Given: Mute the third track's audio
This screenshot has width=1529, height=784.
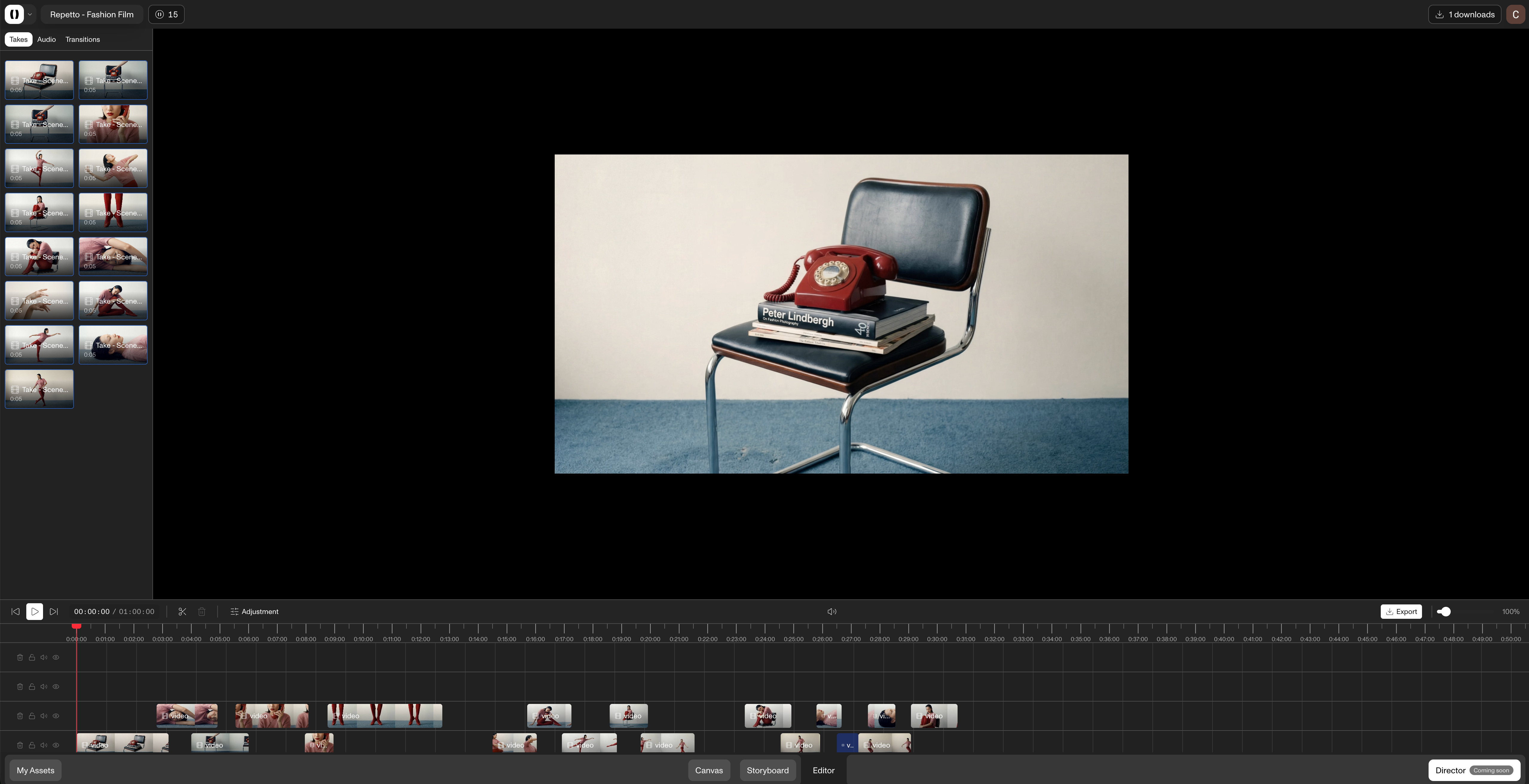Looking at the screenshot, I should [44, 716].
